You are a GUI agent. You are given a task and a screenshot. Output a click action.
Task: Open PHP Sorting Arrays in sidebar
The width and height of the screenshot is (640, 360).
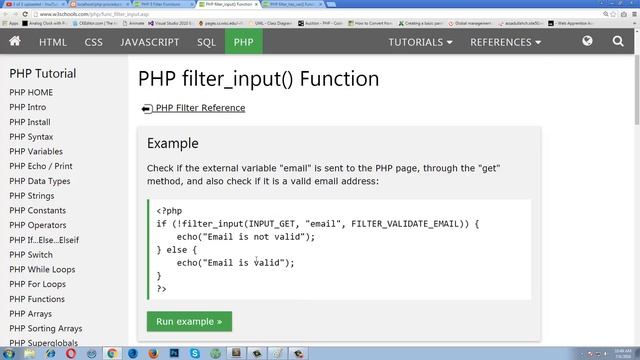click(46, 329)
